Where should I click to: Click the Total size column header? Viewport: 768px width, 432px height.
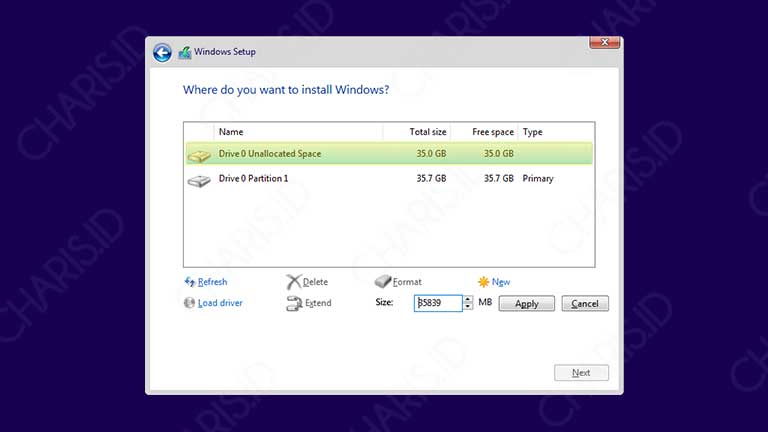417,132
